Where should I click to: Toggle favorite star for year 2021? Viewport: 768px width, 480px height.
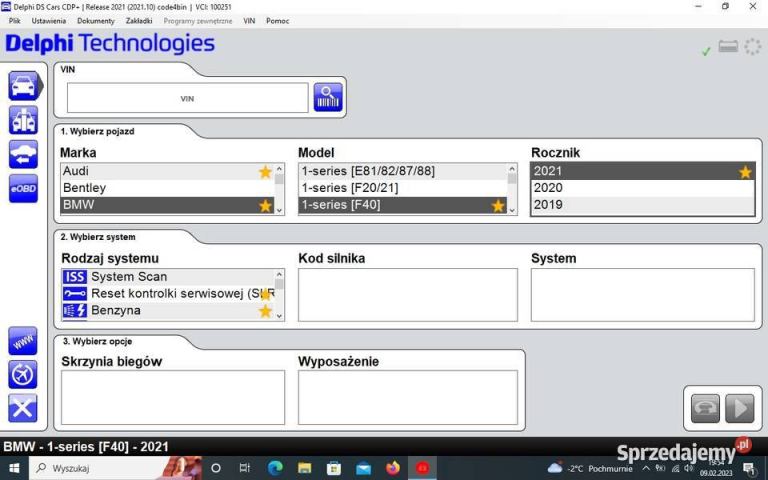coord(745,172)
